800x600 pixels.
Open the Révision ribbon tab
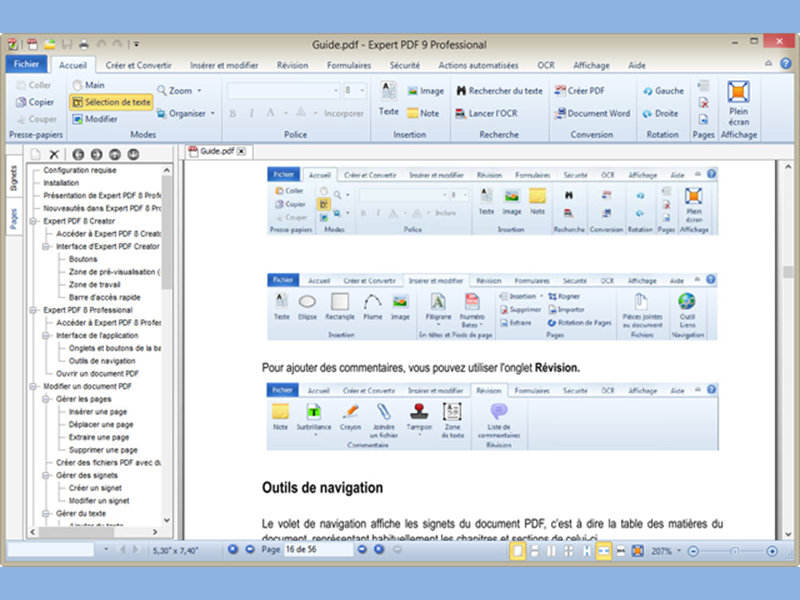pos(292,65)
